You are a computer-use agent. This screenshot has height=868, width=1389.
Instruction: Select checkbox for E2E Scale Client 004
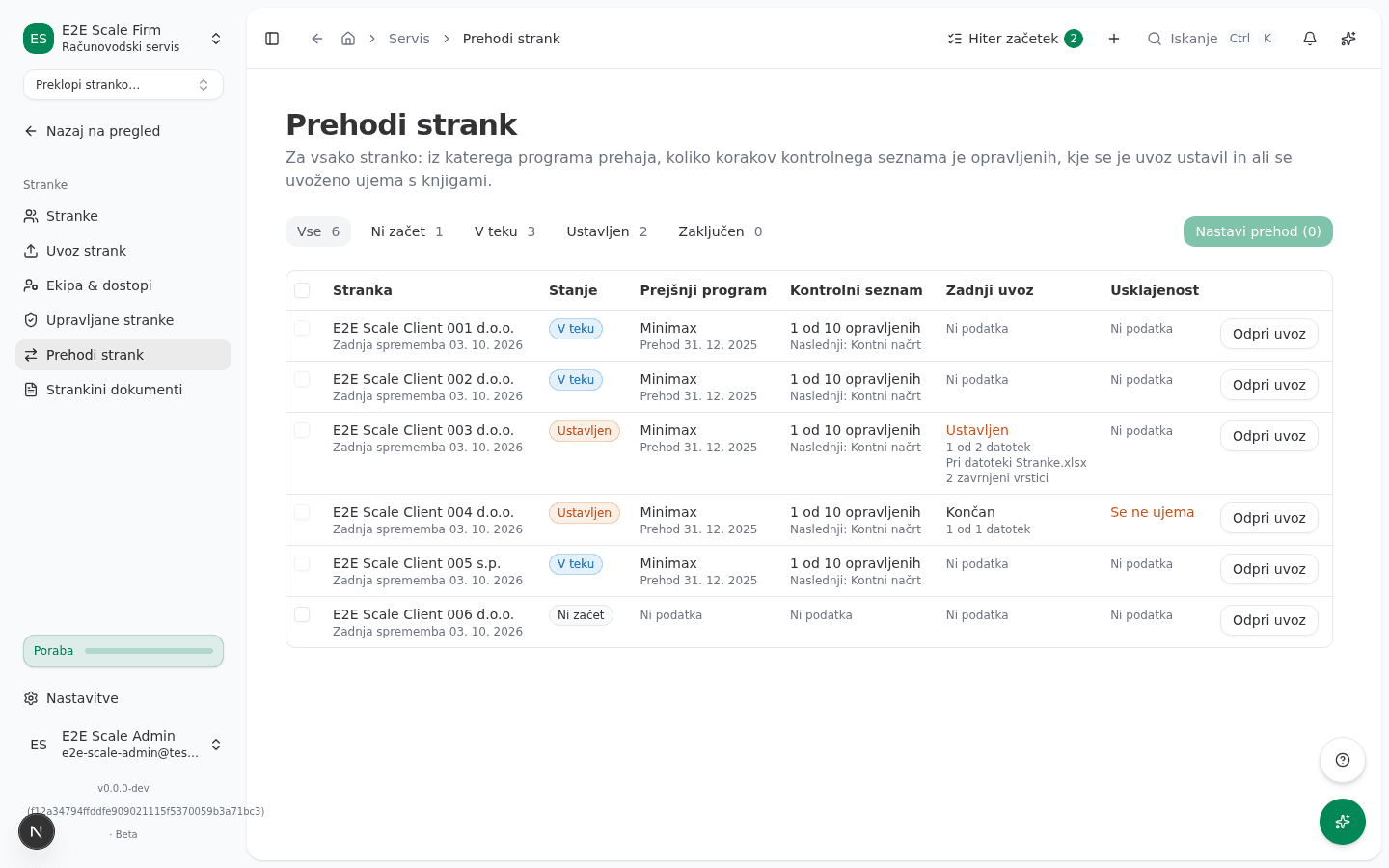[x=302, y=512]
